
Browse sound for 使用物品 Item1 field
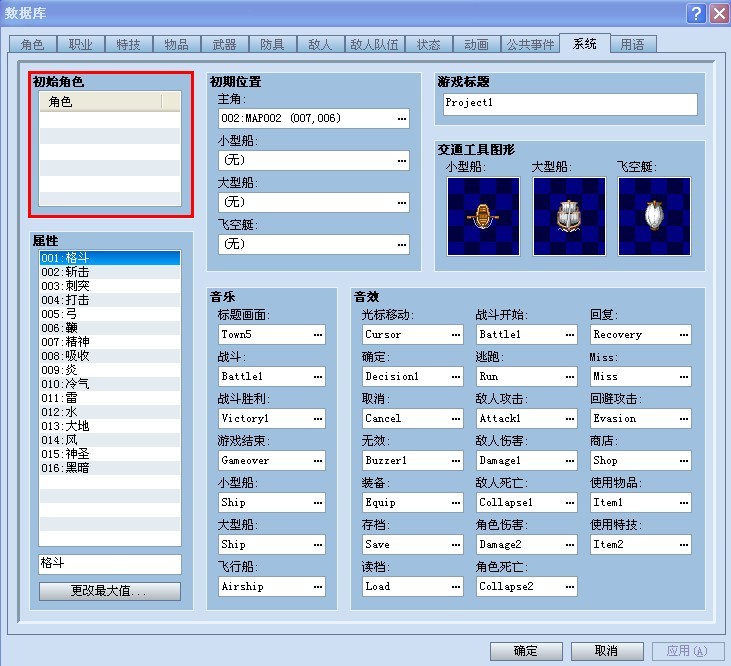(683, 502)
